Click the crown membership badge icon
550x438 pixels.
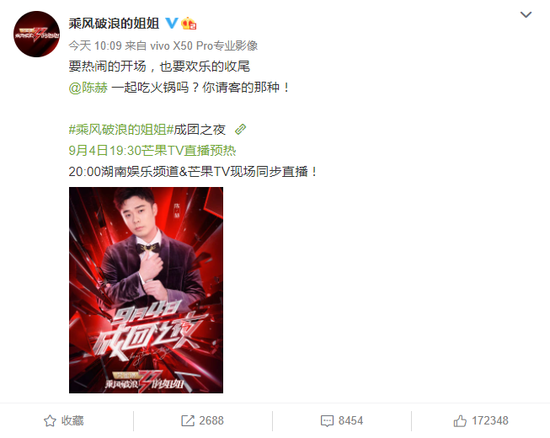pos(189,23)
